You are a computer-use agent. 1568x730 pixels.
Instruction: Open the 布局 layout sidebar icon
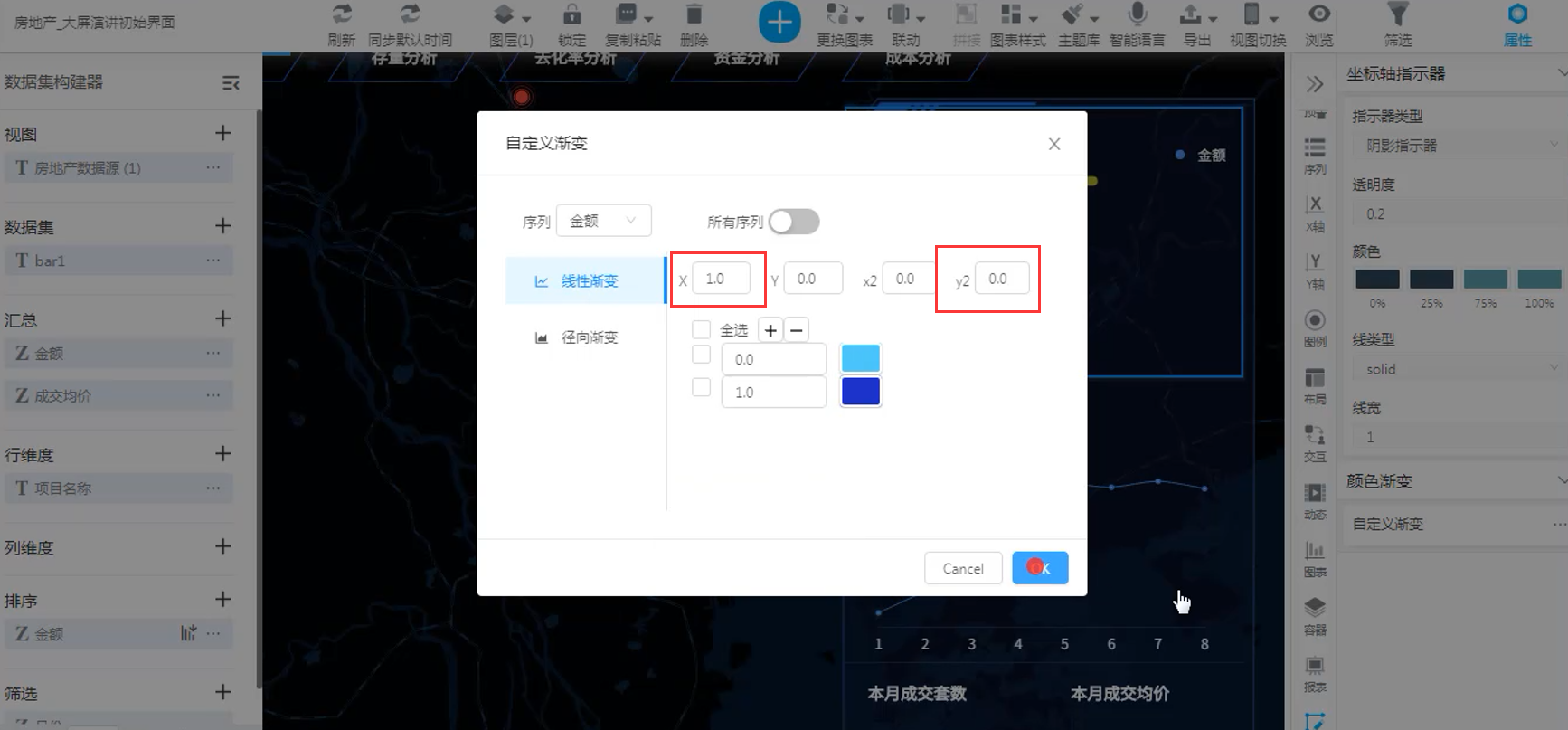(x=1315, y=378)
